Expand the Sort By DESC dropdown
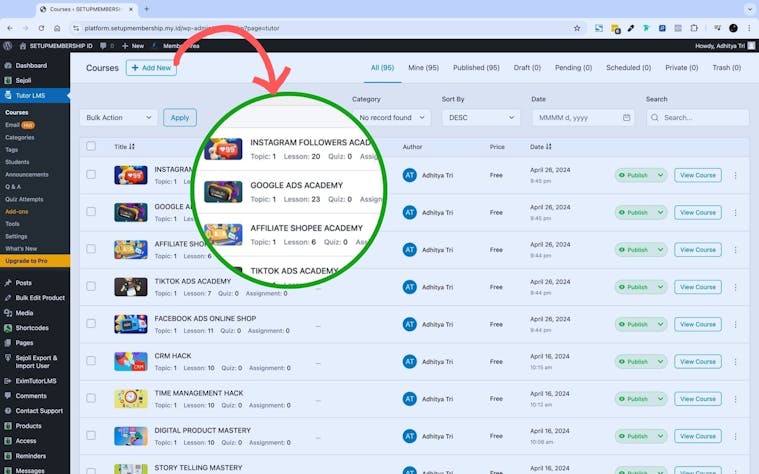 point(481,117)
